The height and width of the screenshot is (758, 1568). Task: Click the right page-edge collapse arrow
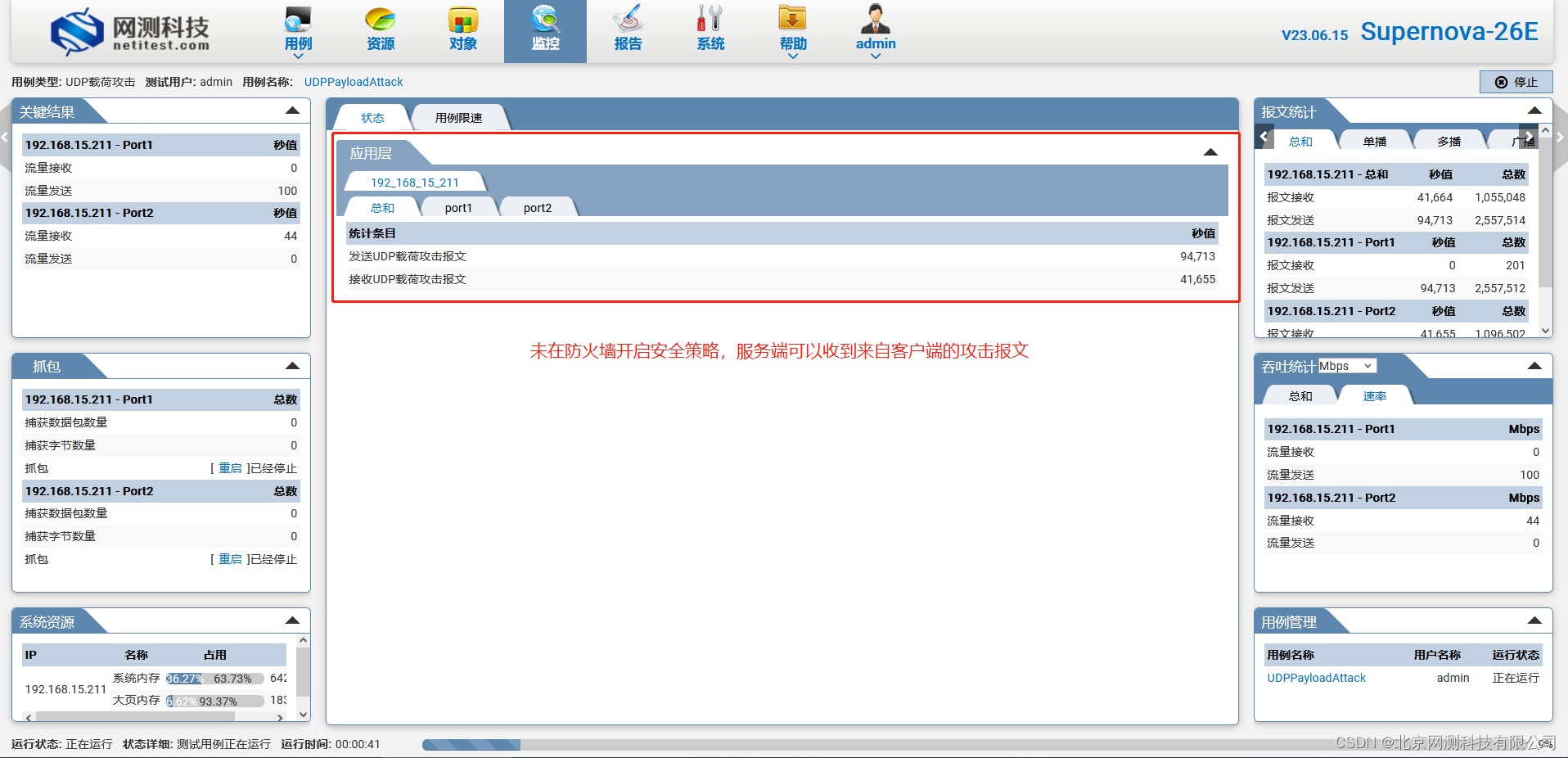point(1561,137)
